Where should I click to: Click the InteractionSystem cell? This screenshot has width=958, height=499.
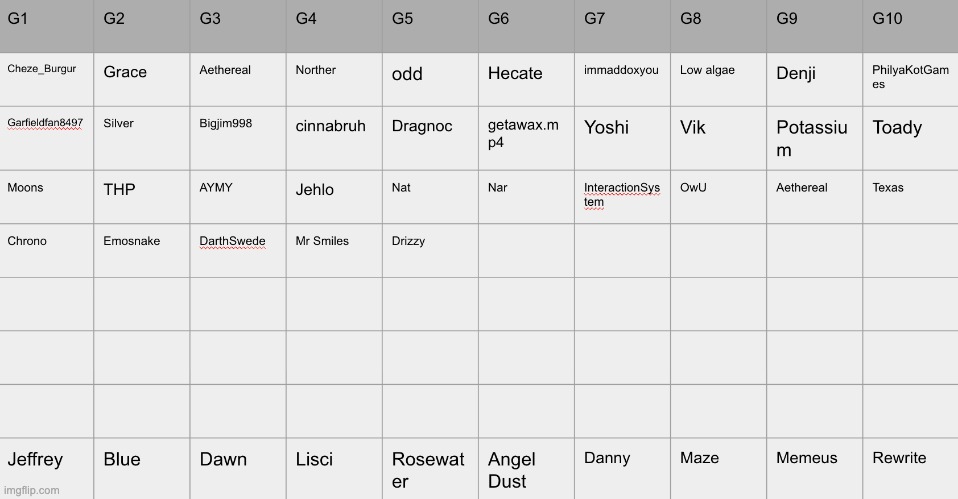tap(622, 197)
